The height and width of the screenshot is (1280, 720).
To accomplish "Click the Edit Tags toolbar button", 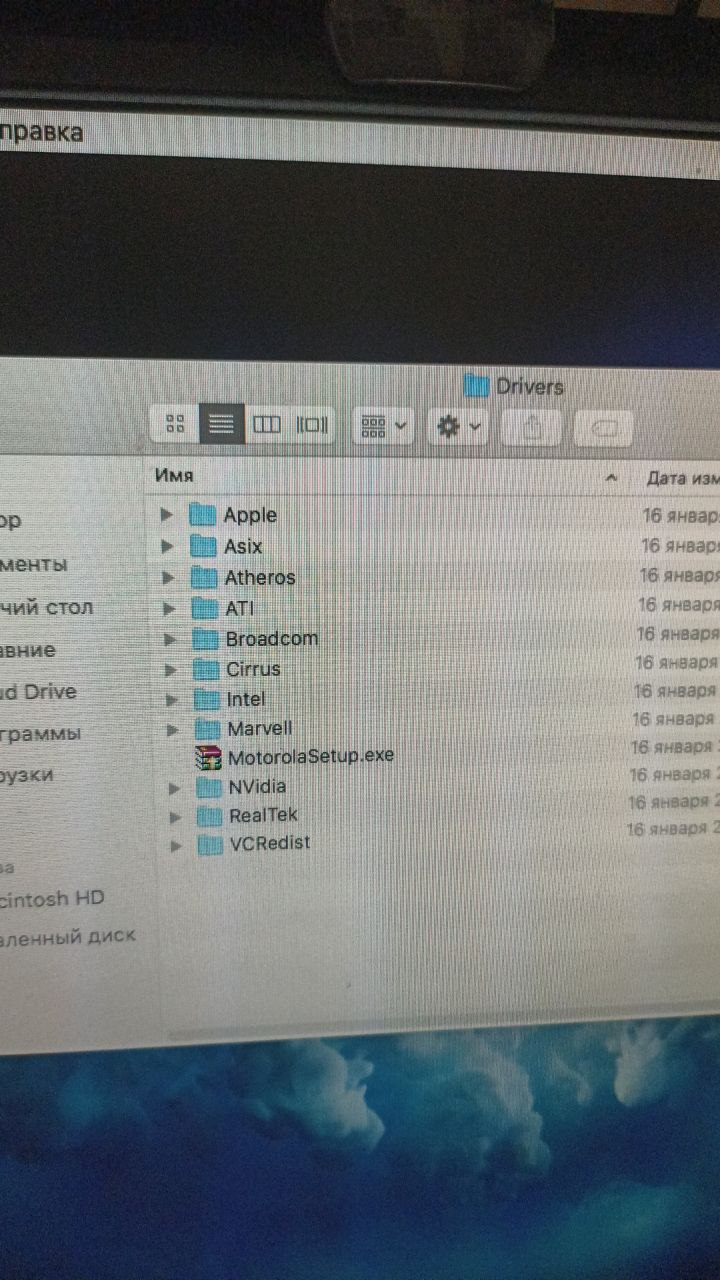I will click(604, 429).
